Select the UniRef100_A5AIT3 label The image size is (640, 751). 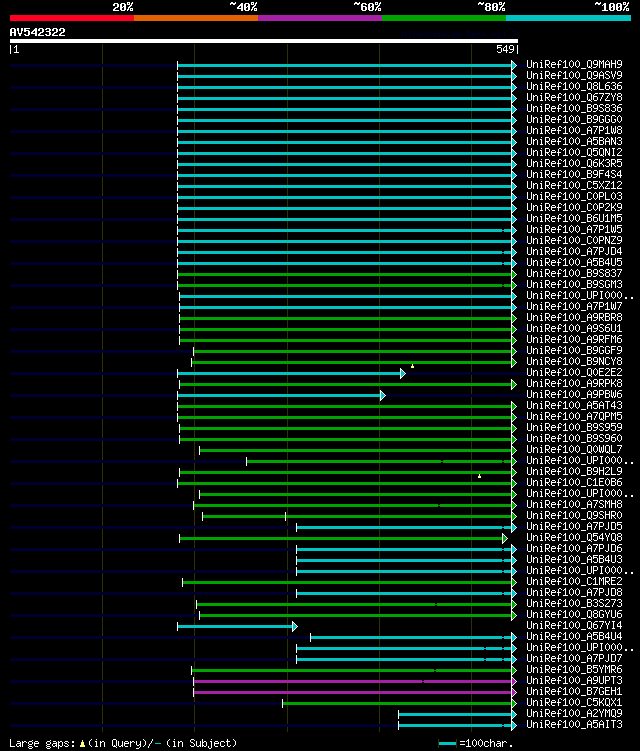574,725
